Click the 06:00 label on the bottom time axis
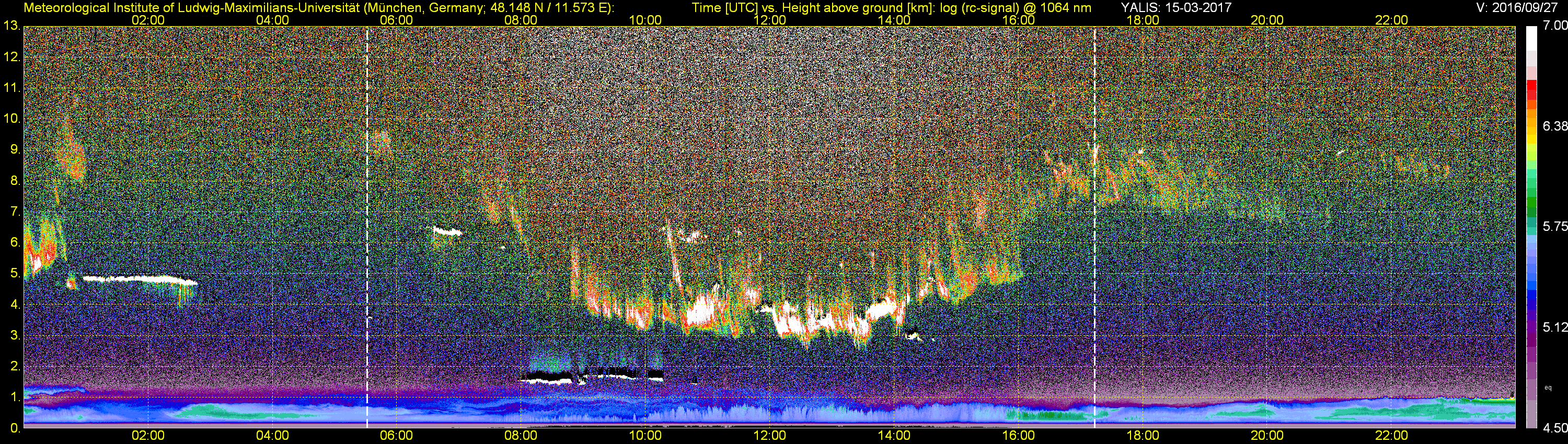Screen dimensions: 1568x444 [396, 436]
